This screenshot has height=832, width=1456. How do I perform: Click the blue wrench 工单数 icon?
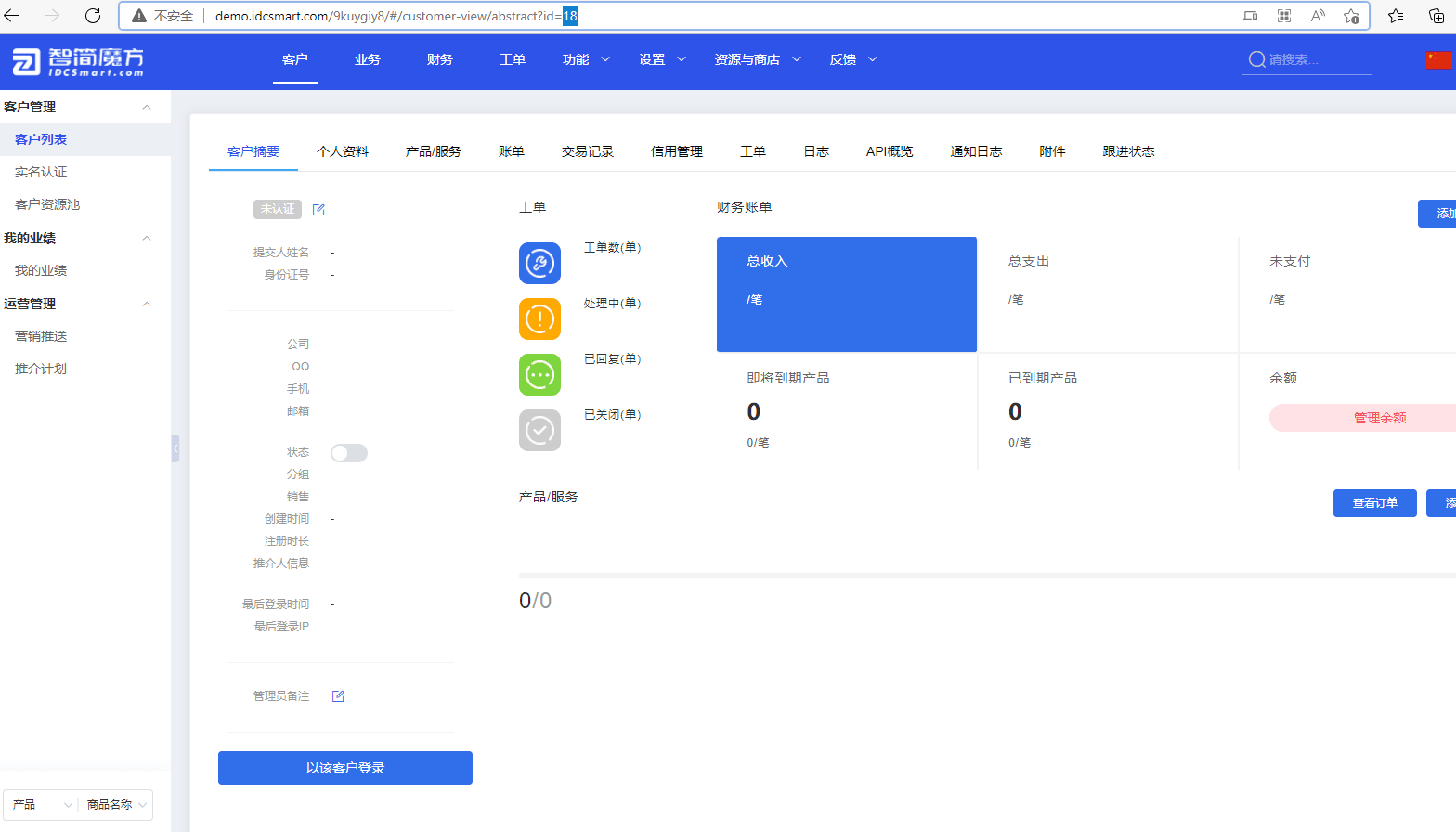click(539, 264)
